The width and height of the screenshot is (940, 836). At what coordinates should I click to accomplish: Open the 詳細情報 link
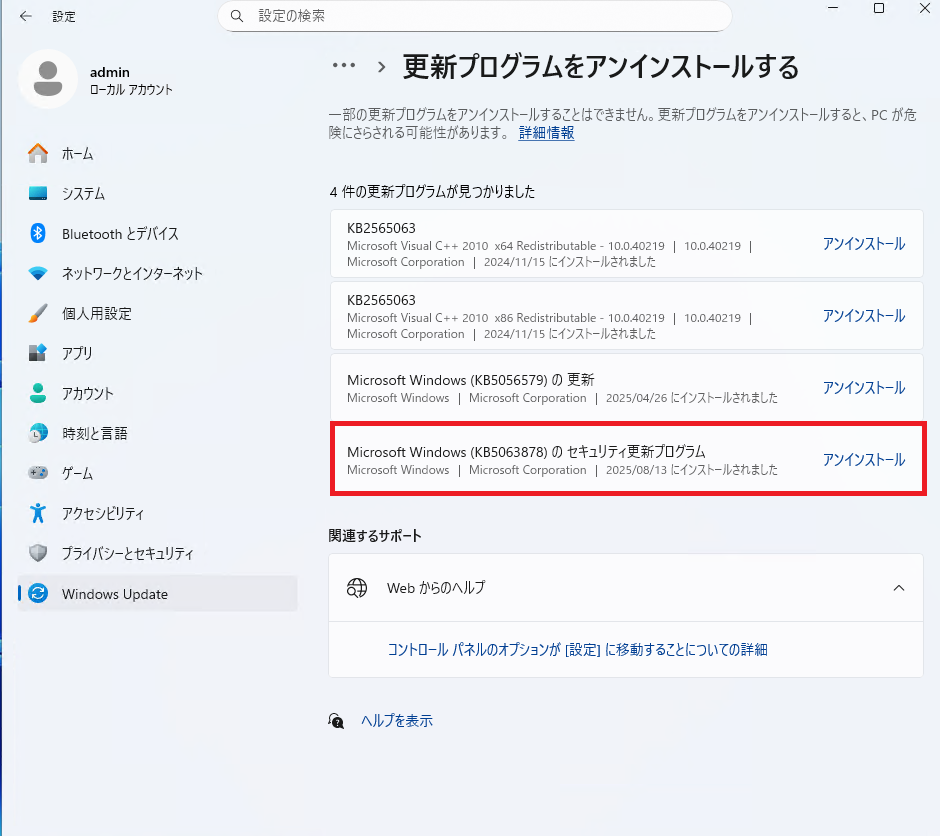pos(546,132)
